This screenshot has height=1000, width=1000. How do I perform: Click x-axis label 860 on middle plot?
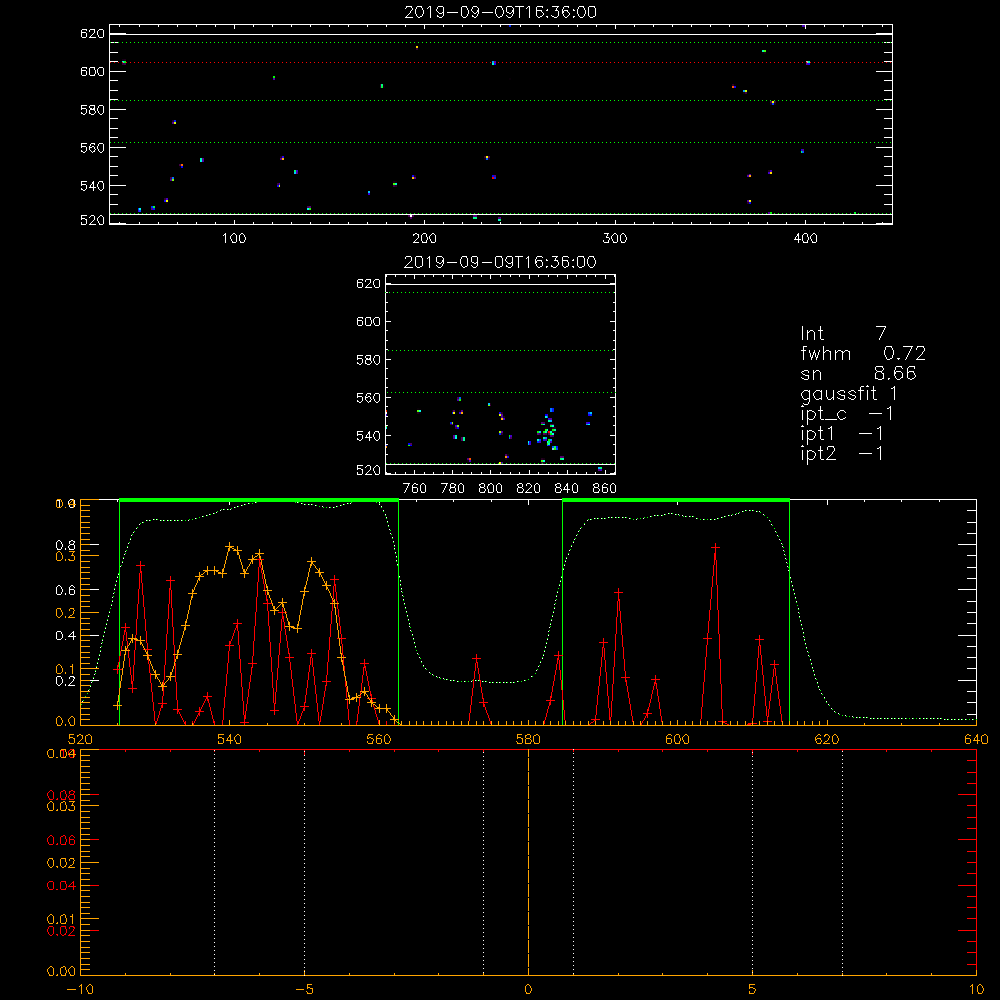pos(605,489)
